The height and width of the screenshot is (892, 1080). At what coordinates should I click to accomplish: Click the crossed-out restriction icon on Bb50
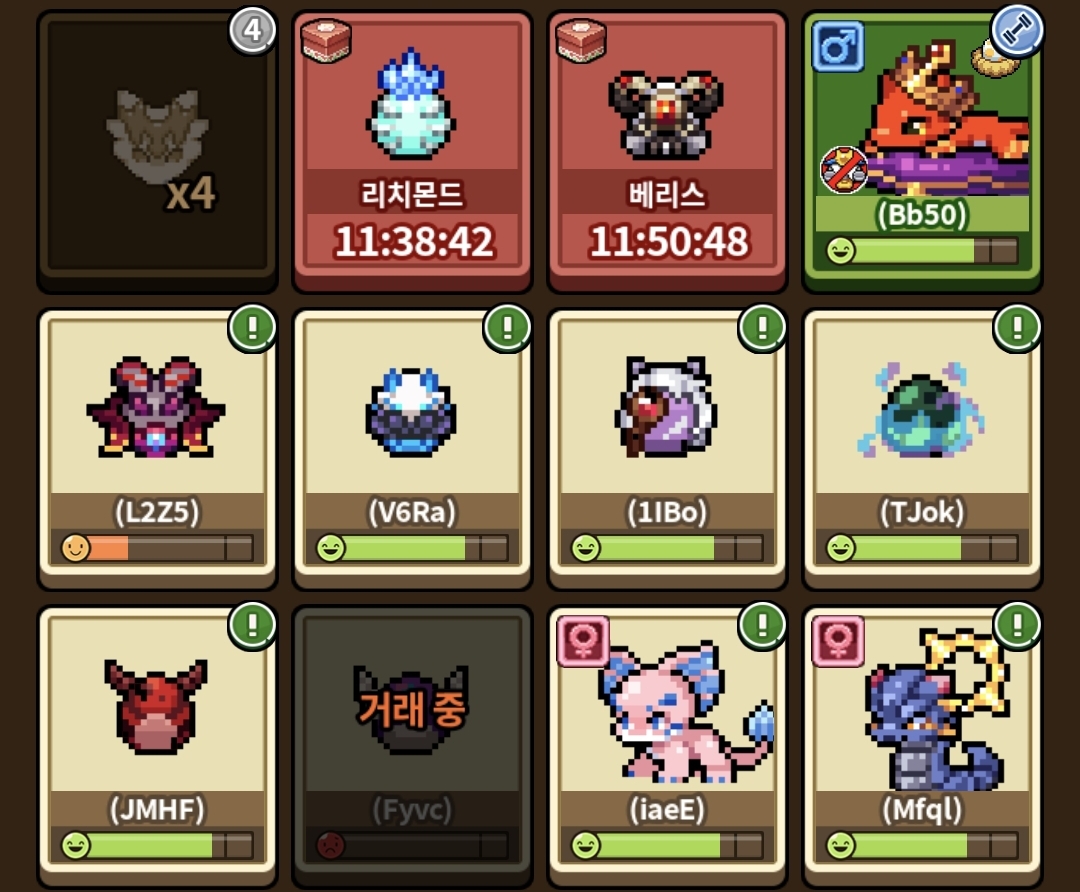(x=844, y=169)
